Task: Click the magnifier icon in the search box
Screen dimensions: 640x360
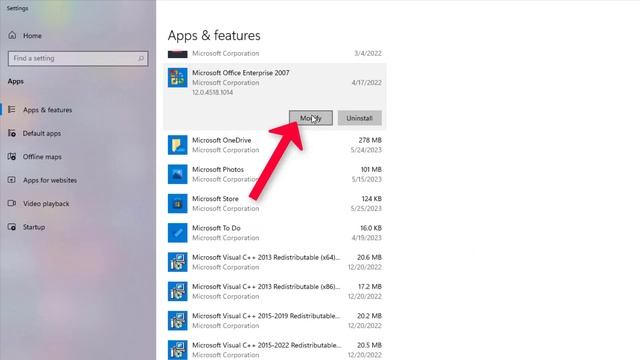Action: (x=141, y=58)
